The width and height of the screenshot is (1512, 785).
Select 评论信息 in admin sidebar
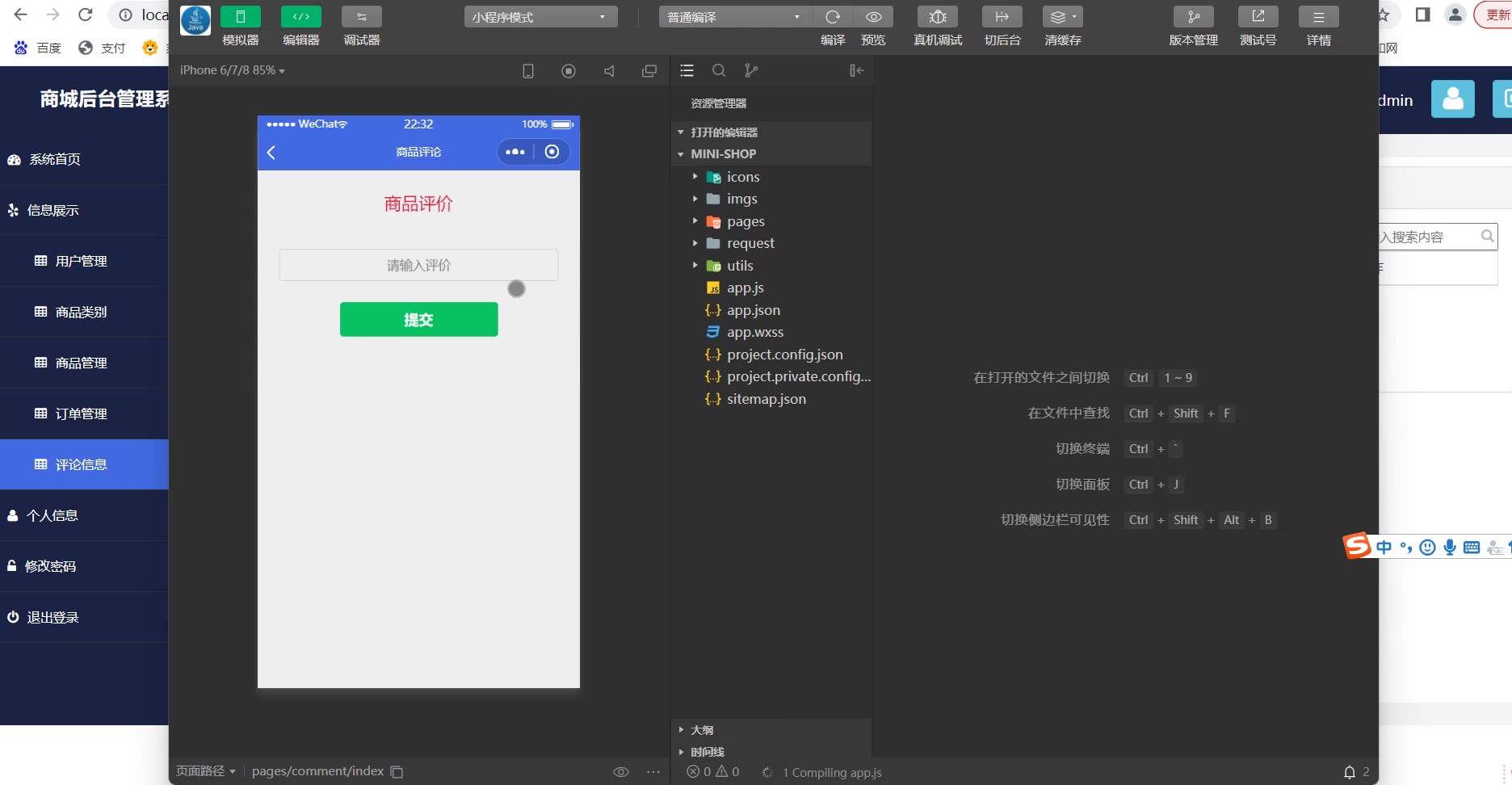click(x=84, y=464)
